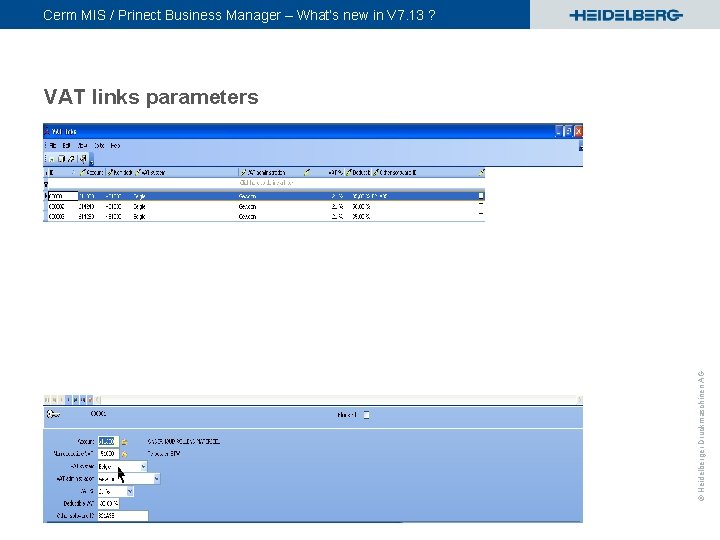The height and width of the screenshot is (540, 720).
Task: Select the third row of the VAT links table
Action: (x=264, y=217)
